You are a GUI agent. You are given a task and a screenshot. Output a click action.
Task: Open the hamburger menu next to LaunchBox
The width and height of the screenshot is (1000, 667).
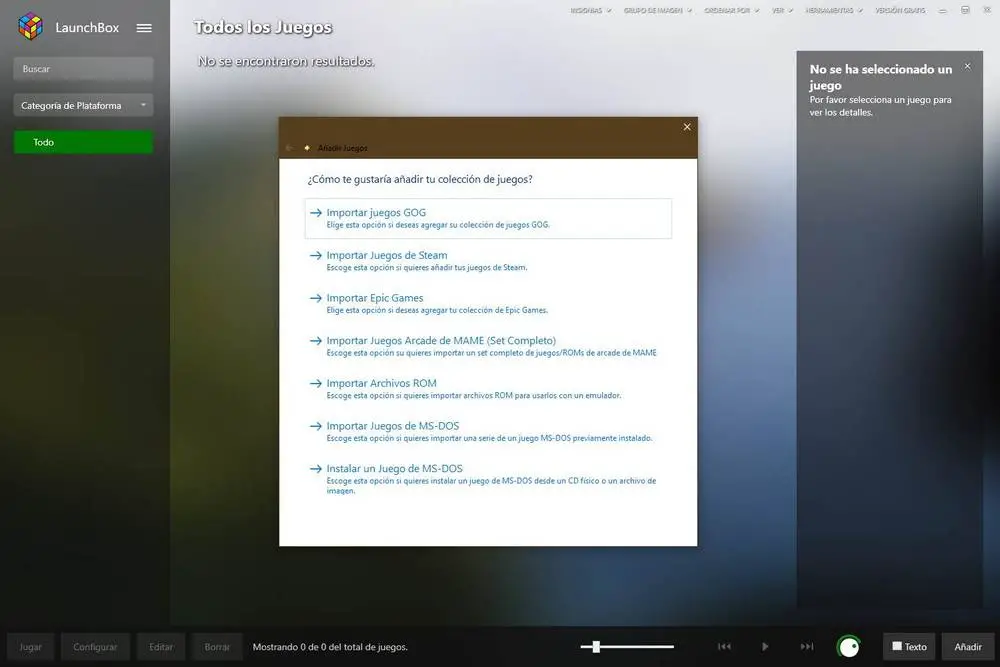[x=144, y=27]
